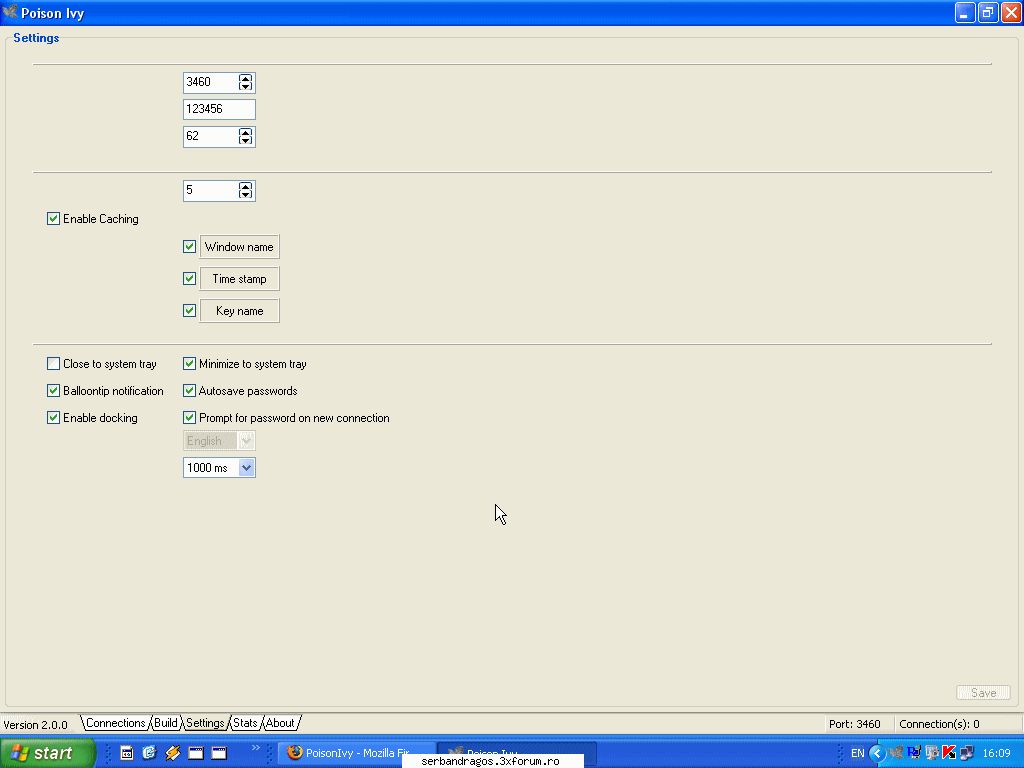Increase the 62 value using its up arrow

point(246,133)
